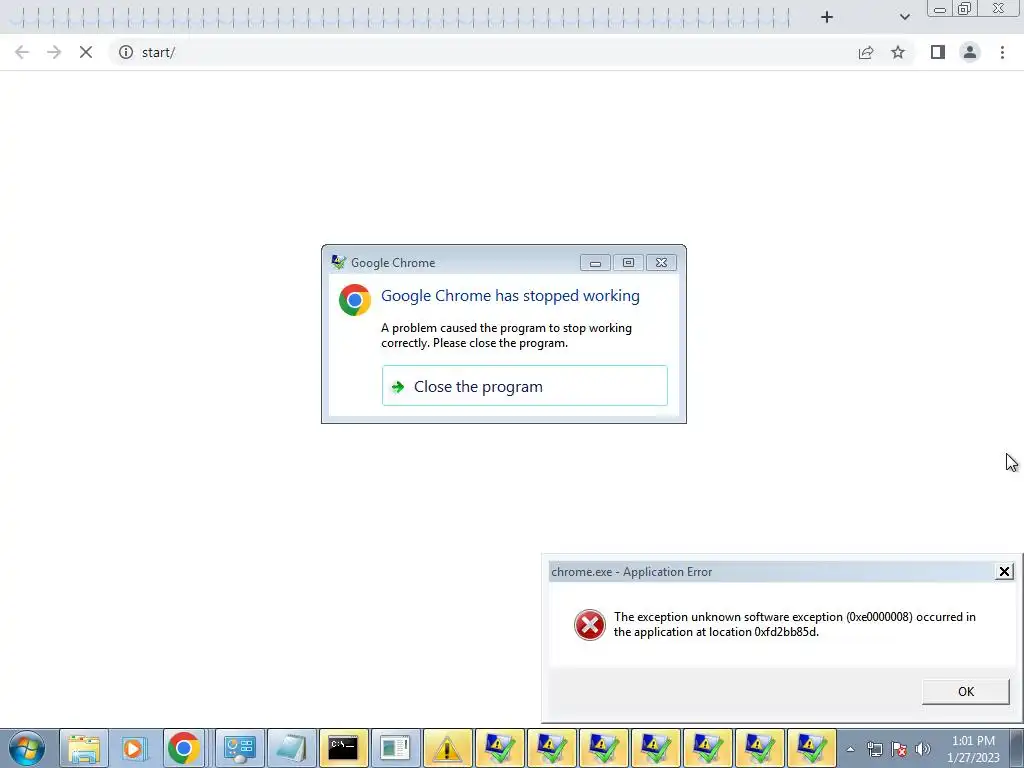Open Windows Explorer from taskbar
Screen dimensions: 1024x768
tap(84, 748)
